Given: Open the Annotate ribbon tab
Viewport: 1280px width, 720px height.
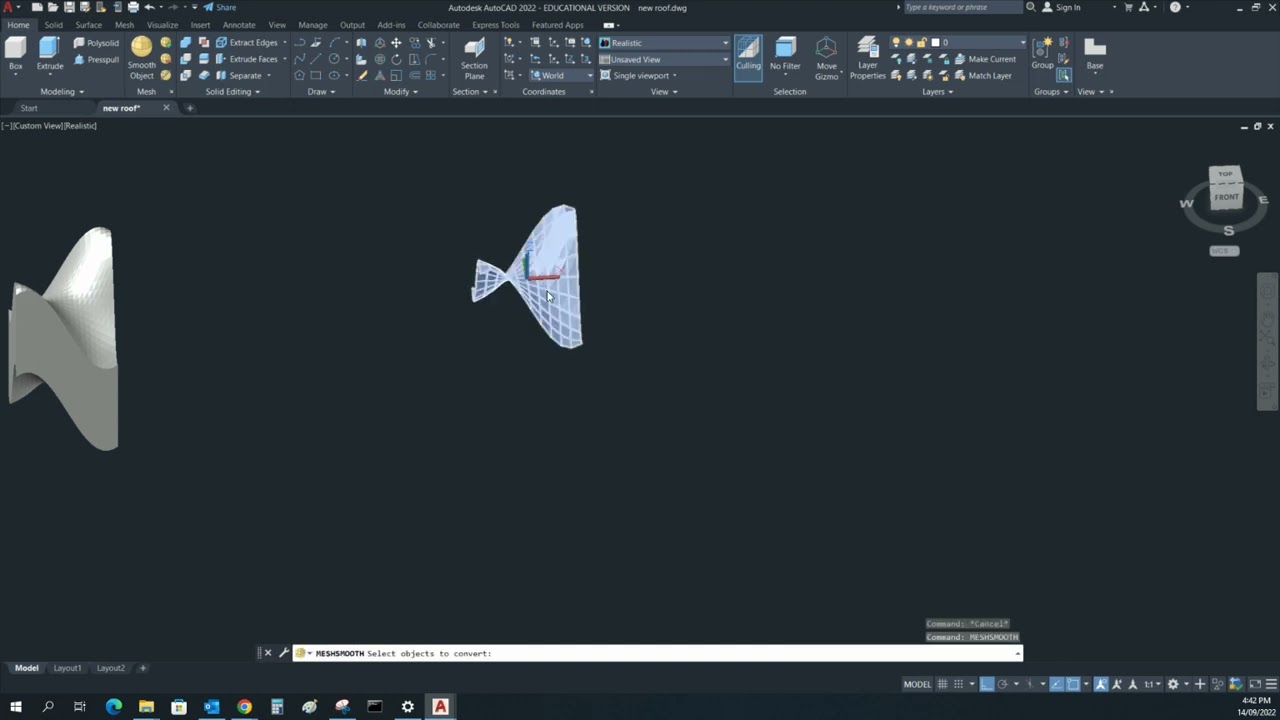Looking at the screenshot, I should point(239,25).
